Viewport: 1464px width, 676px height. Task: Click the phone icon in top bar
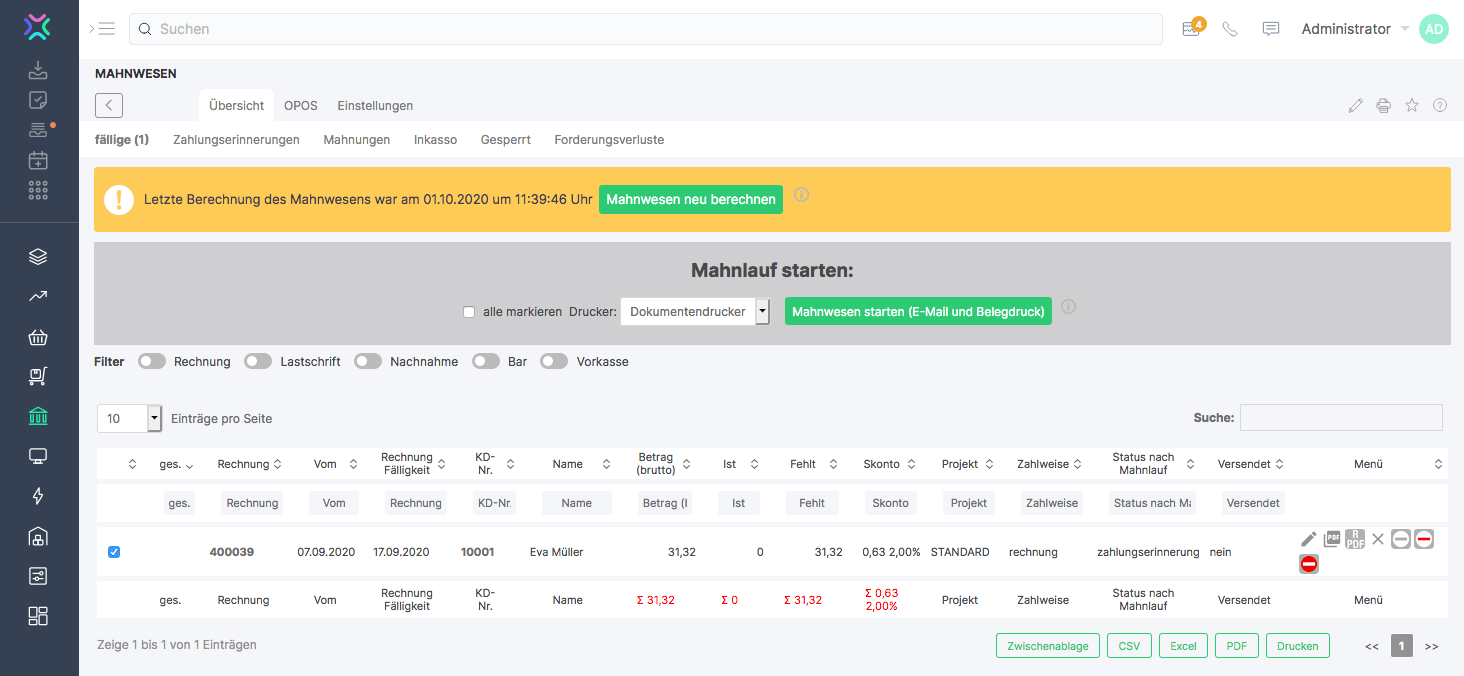(x=1230, y=29)
